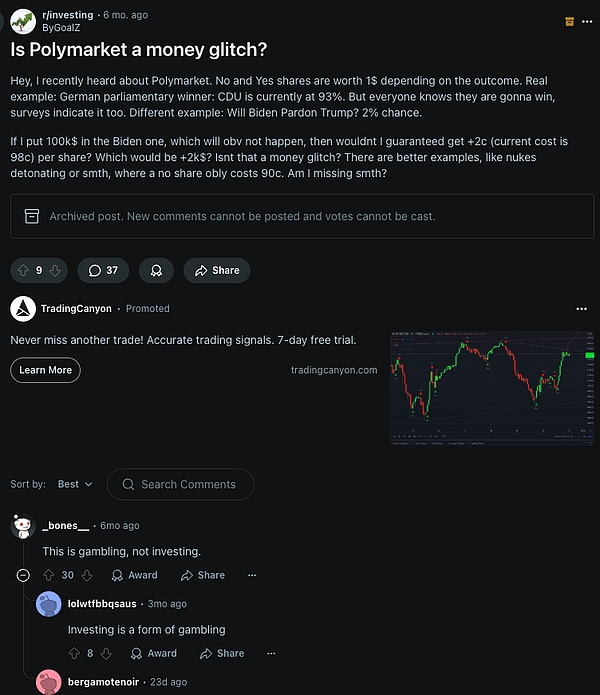Open post options three-dot menu
The height and width of the screenshot is (695, 600).
point(590,21)
